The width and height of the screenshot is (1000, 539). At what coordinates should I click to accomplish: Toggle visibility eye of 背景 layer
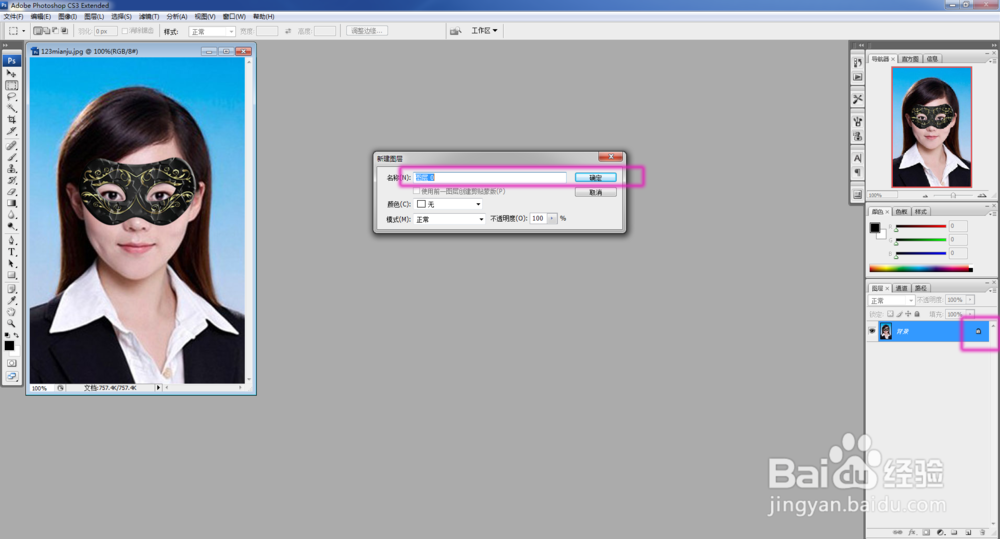872,331
